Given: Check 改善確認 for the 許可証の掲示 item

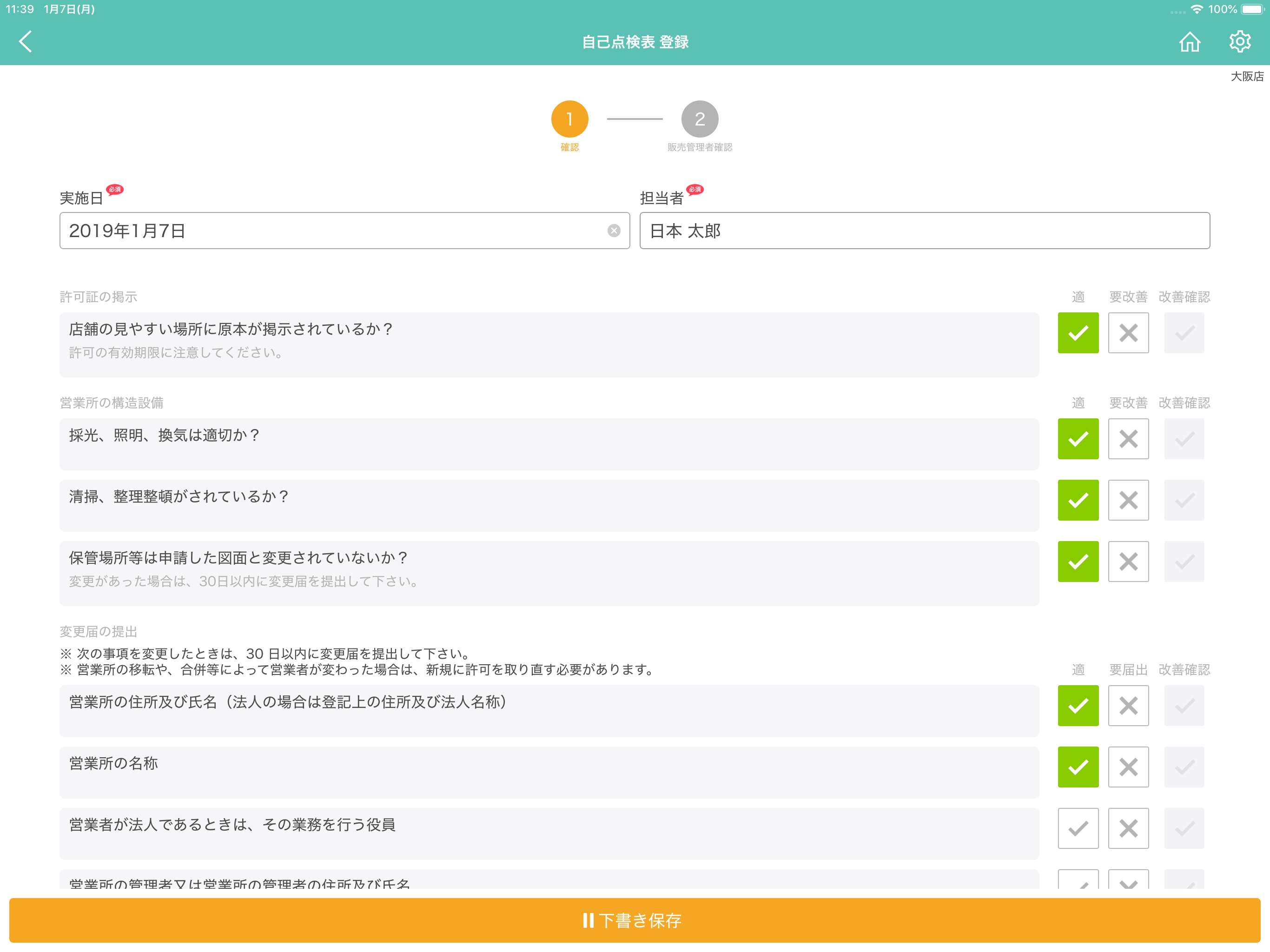Looking at the screenshot, I should [x=1184, y=332].
